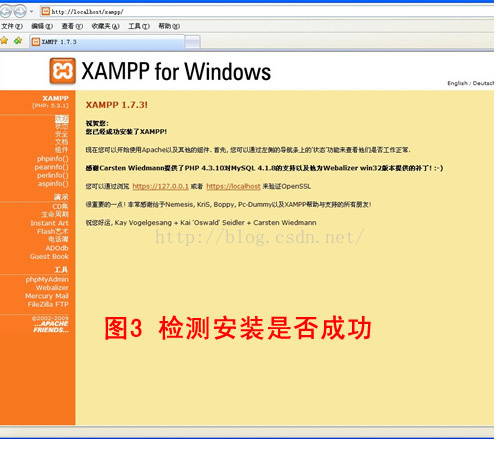Open the Favorites Center star icon
Image resolution: width=500 pixels, height=452 pixels.
[x=4, y=41]
